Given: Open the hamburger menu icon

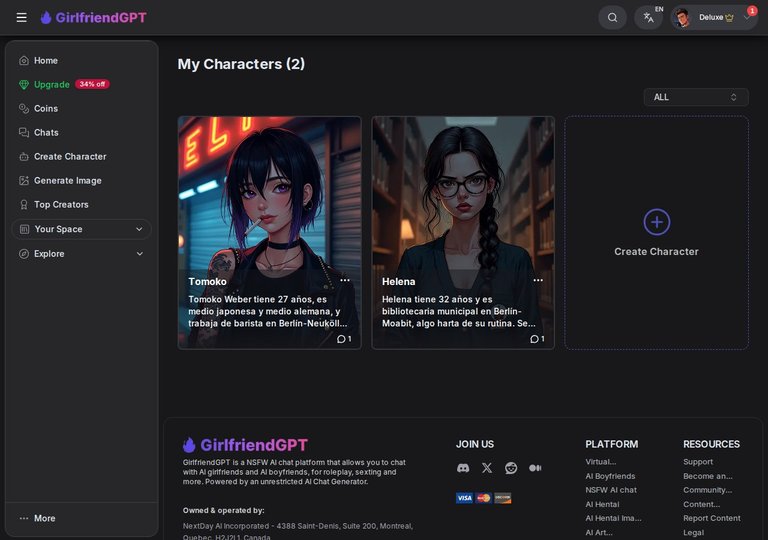Looking at the screenshot, I should tap(22, 18).
